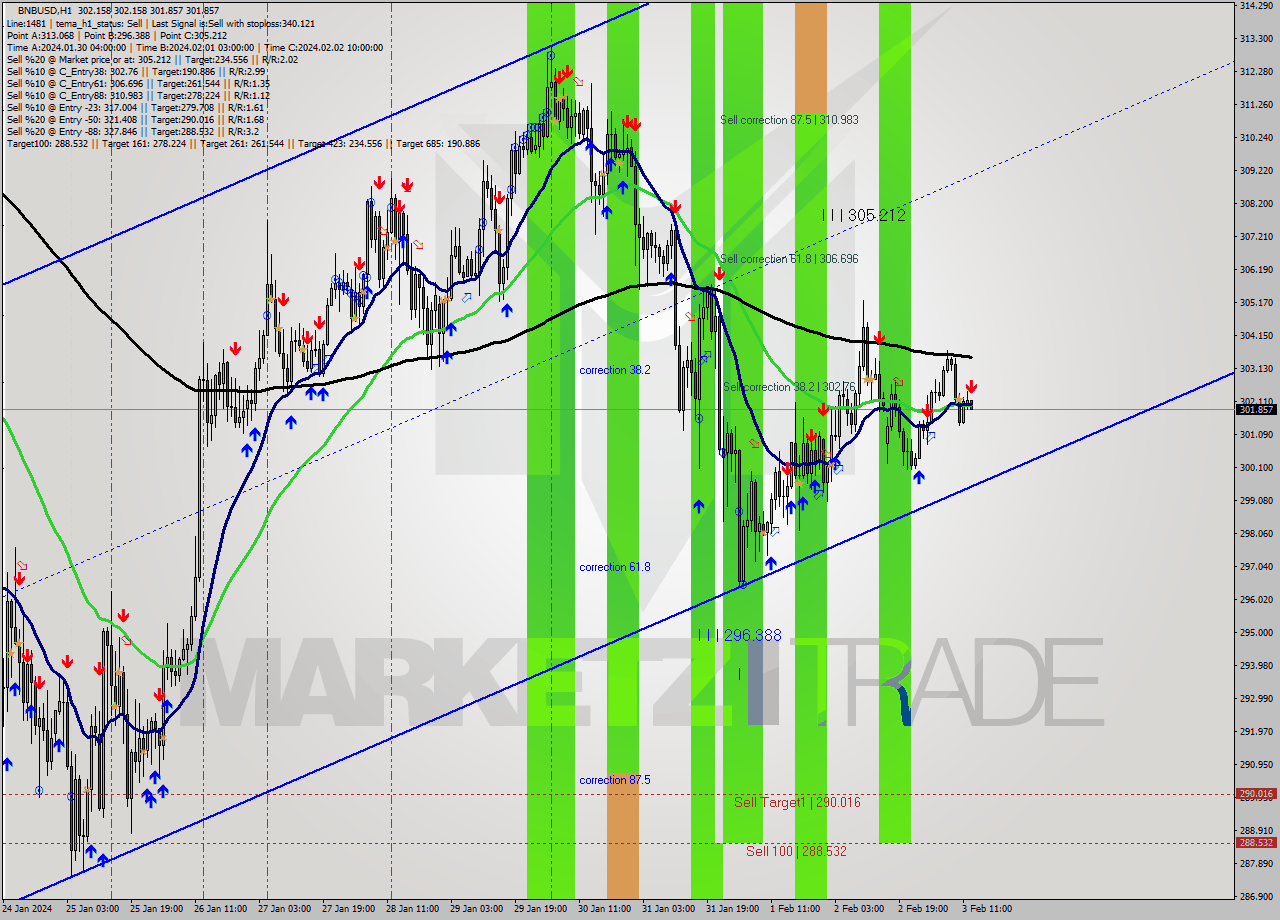This screenshot has width=1280, height=920.
Task: Click 'Sell %10 @ C_Entry88: 310.983' line
Action: point(138,95)
